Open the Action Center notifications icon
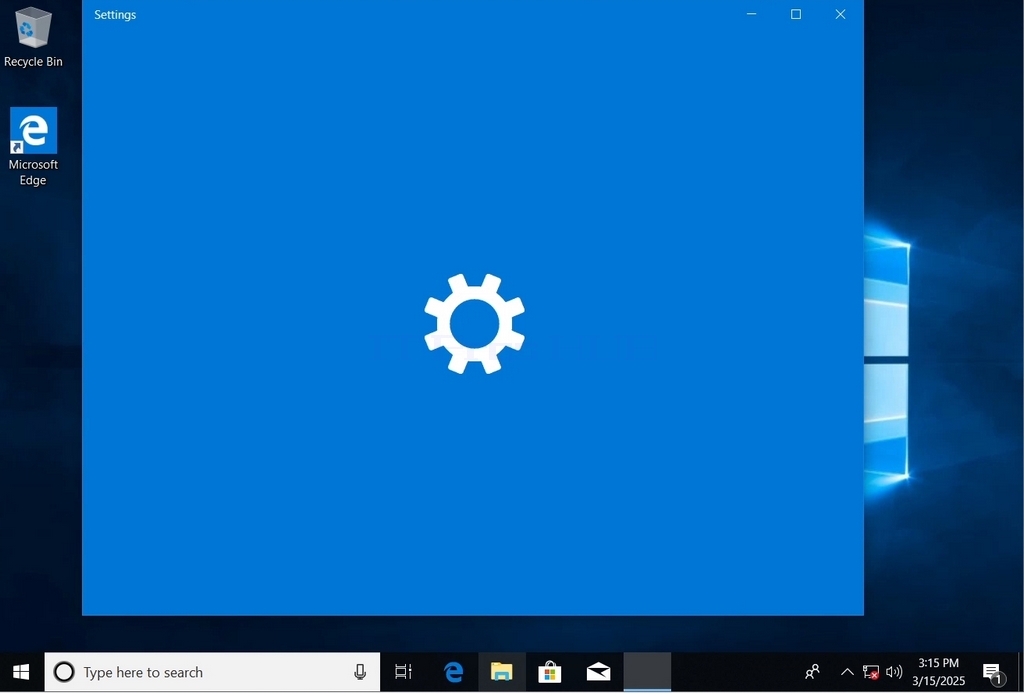1024x693 pixels. (x=992, y=672)
